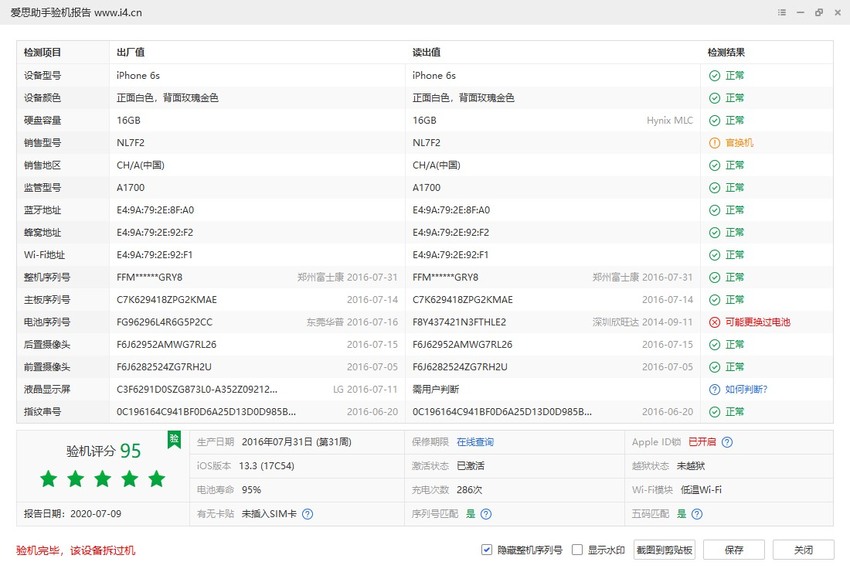Click factory Bluetooth address E4:9A:79:2E:8F:A0

[x=155, y=210]
